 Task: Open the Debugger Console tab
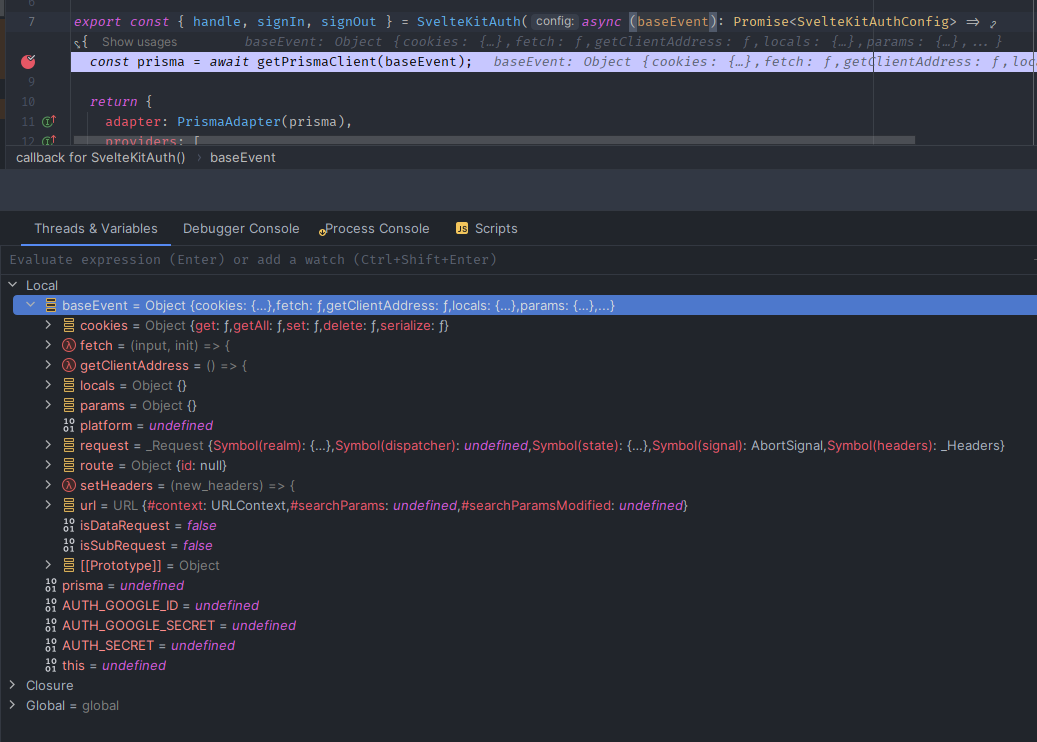[x=241, y=228]
